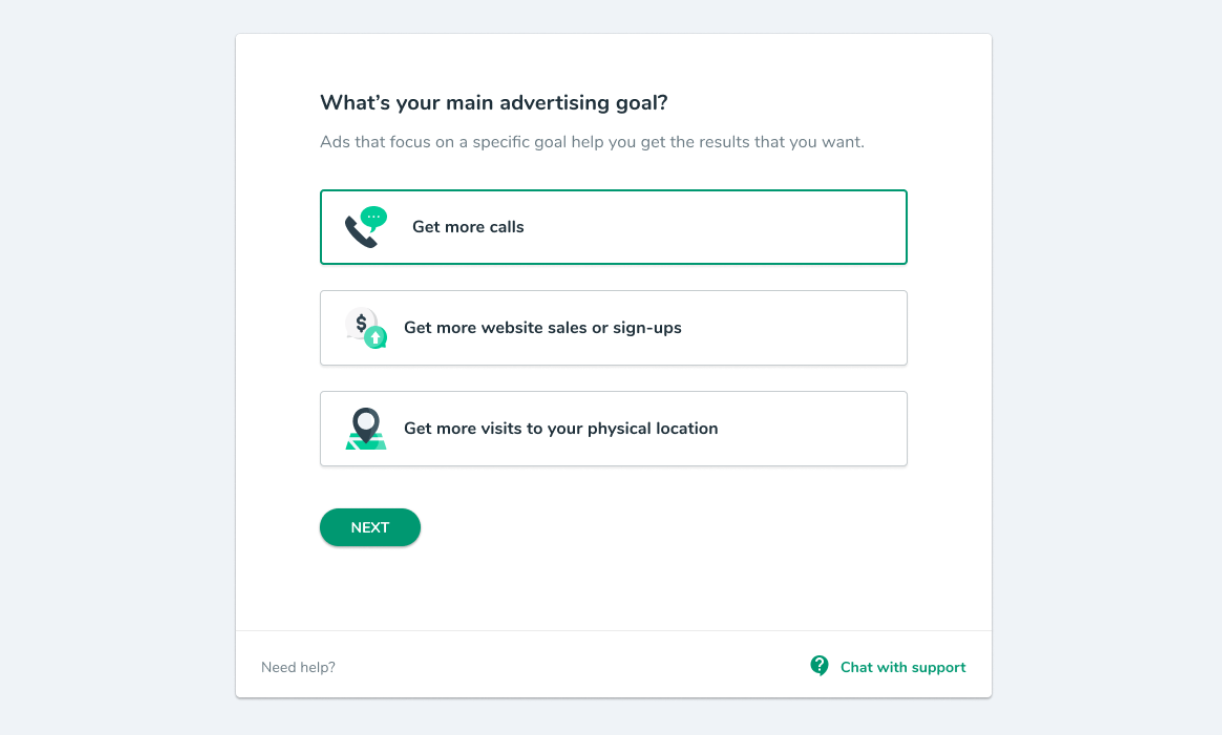
Task: Click the map pin location icon
Action: 366,424
